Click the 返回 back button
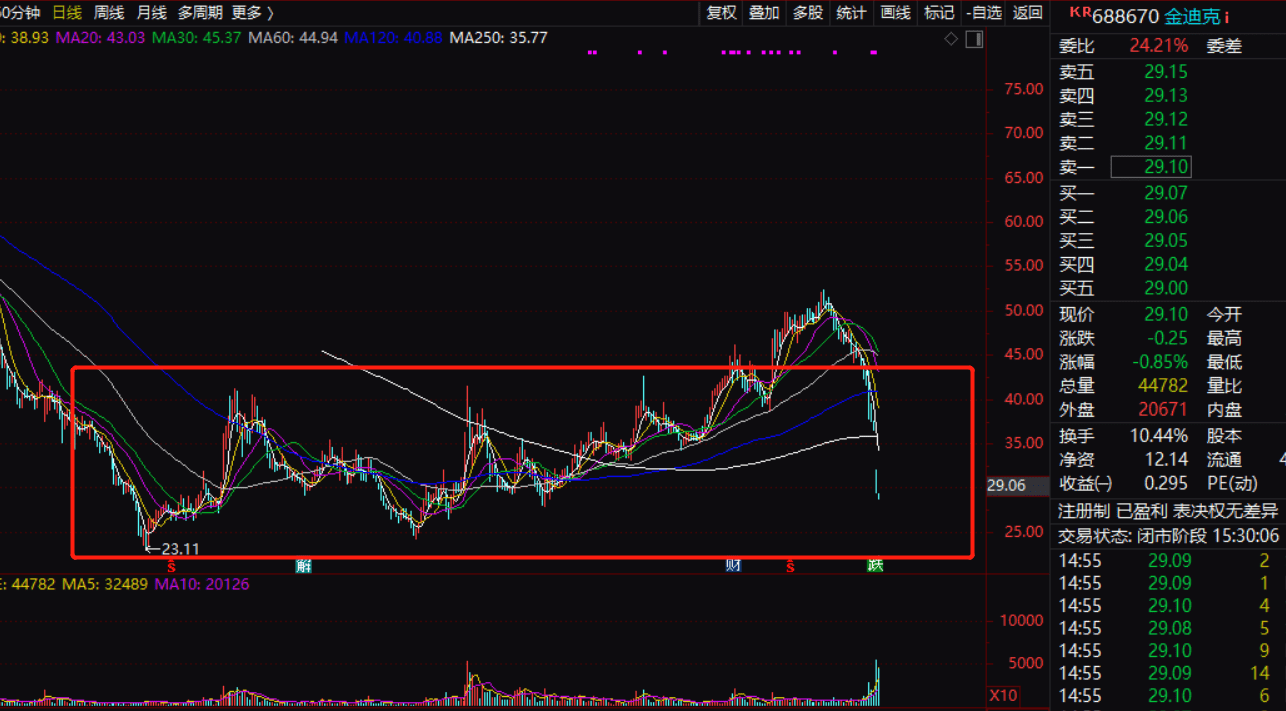The width and height of the screenshot is (1286, 711). pyautogui.click(x=1027, y=13)
